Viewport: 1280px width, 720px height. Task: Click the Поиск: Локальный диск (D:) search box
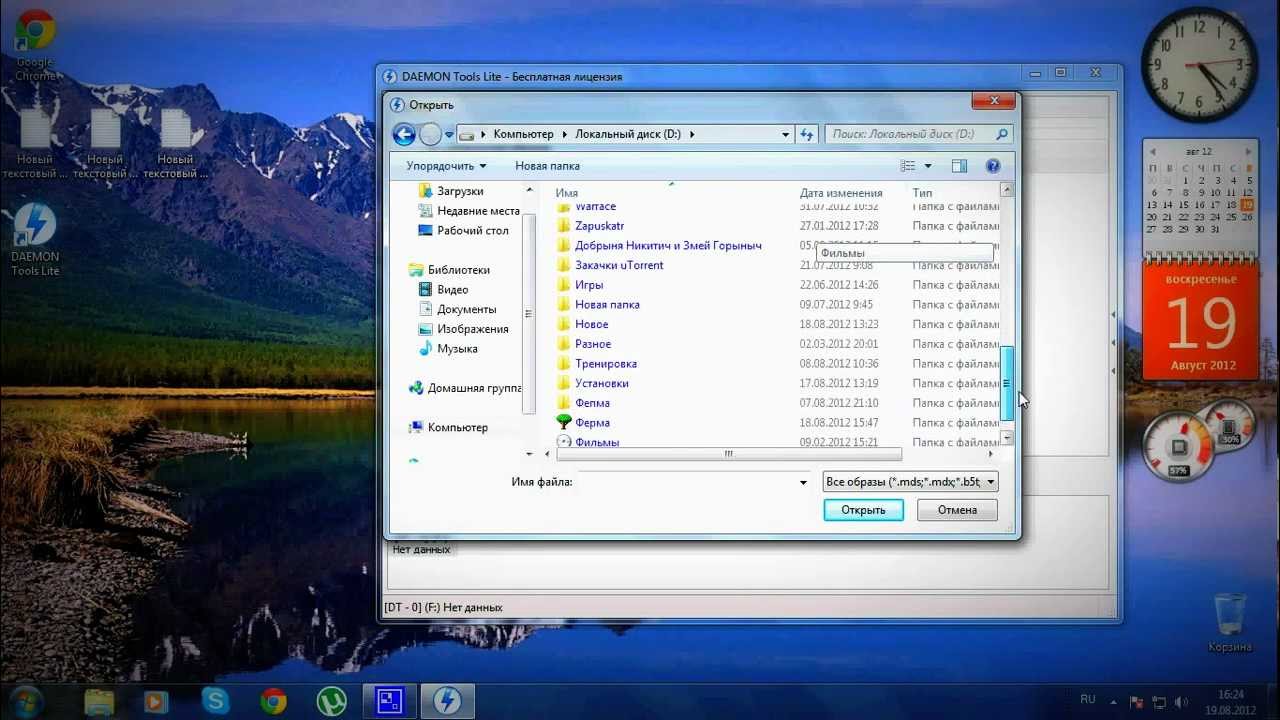pyautogui.click(x=919, y=134)
